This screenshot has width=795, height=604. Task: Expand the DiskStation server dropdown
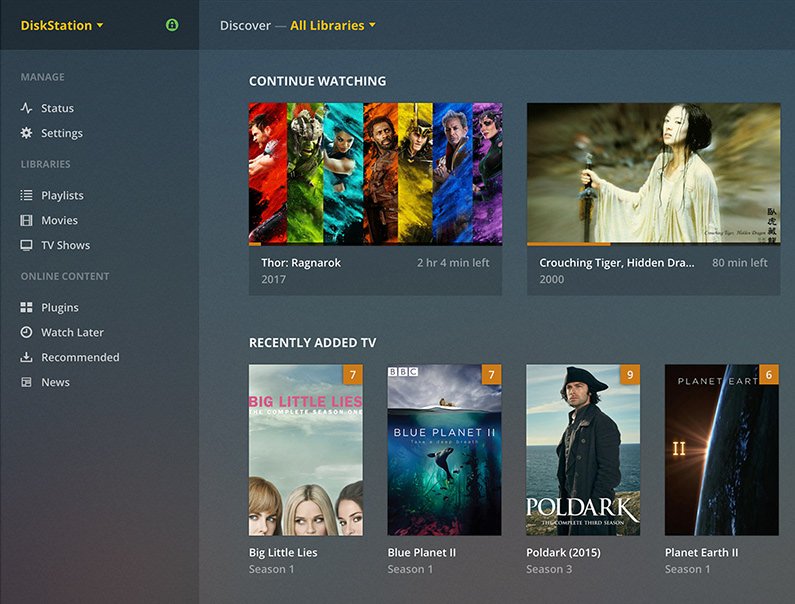(x=62, y=25)
